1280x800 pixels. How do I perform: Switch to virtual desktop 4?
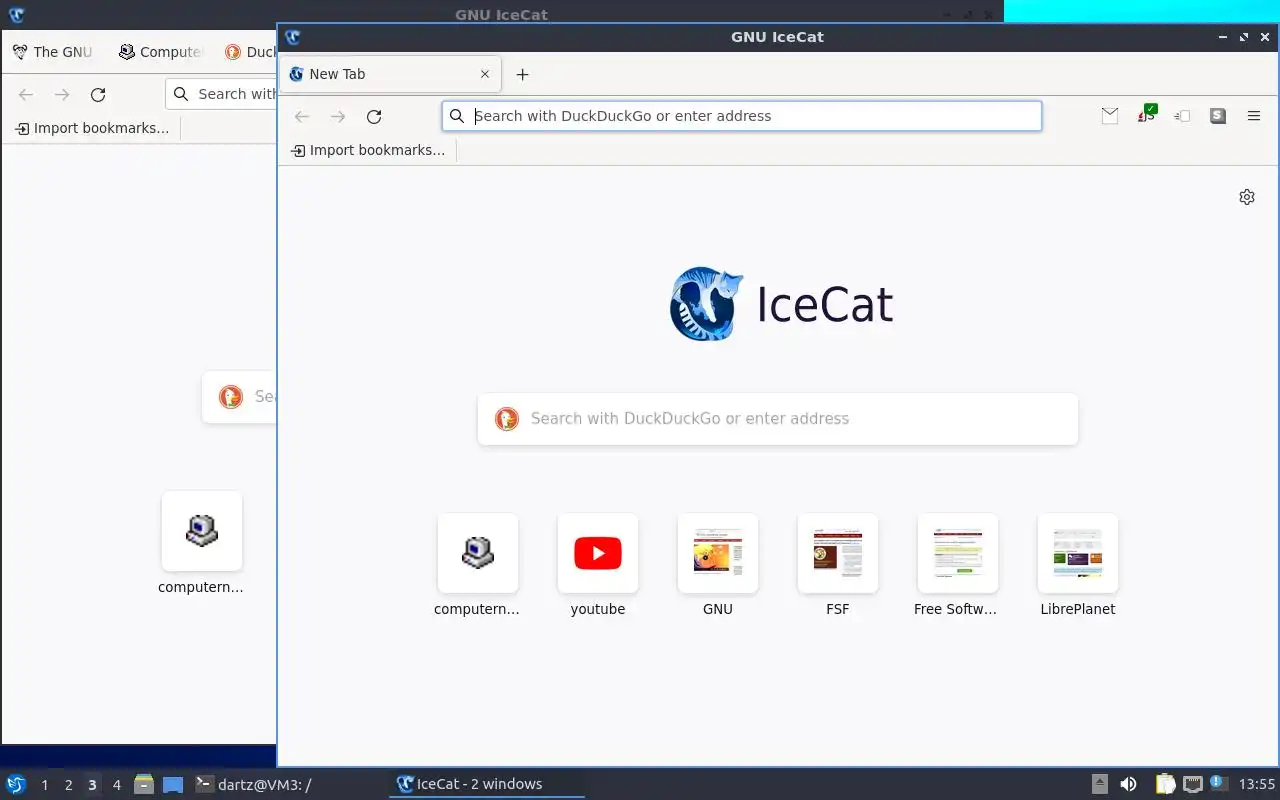[117, 785]
